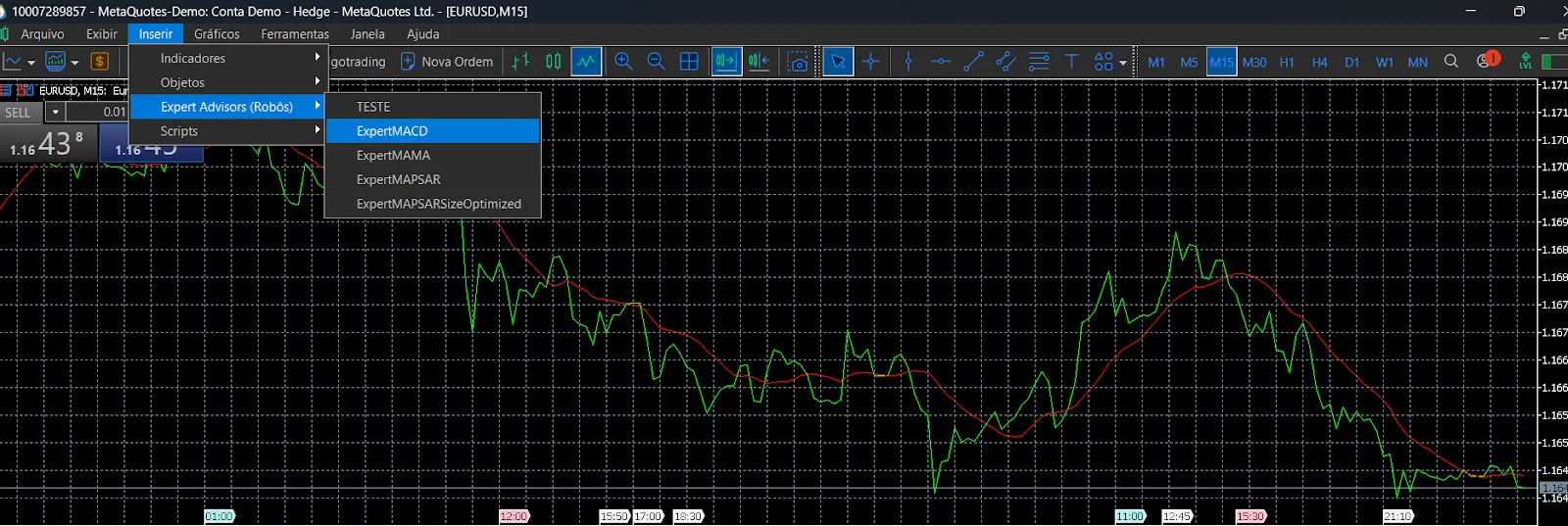Viewport: 1568px width, 526px height.
Task: Click the 1.16 43 sell price tile
Action: pos(47,144)
